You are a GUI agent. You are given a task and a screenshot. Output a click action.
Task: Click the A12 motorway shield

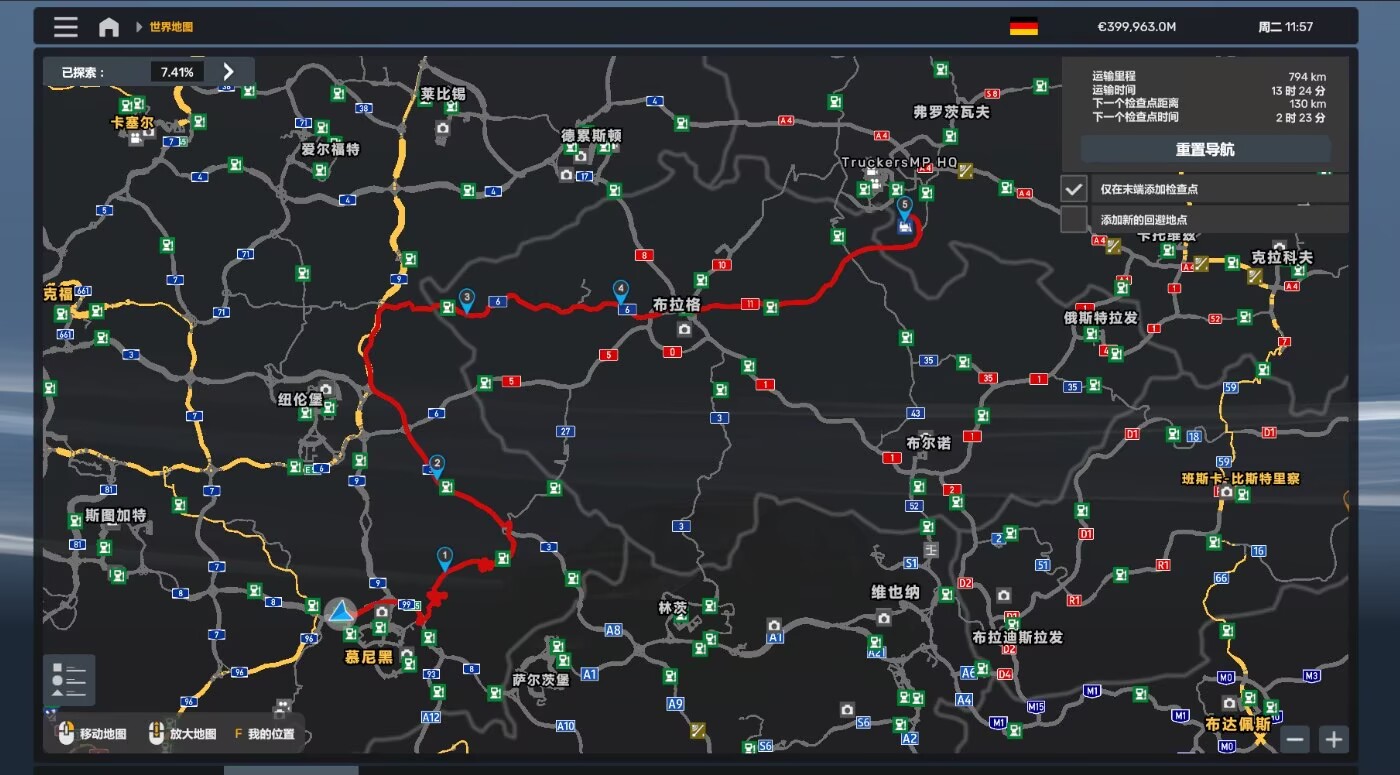click(x=431, y=717)
